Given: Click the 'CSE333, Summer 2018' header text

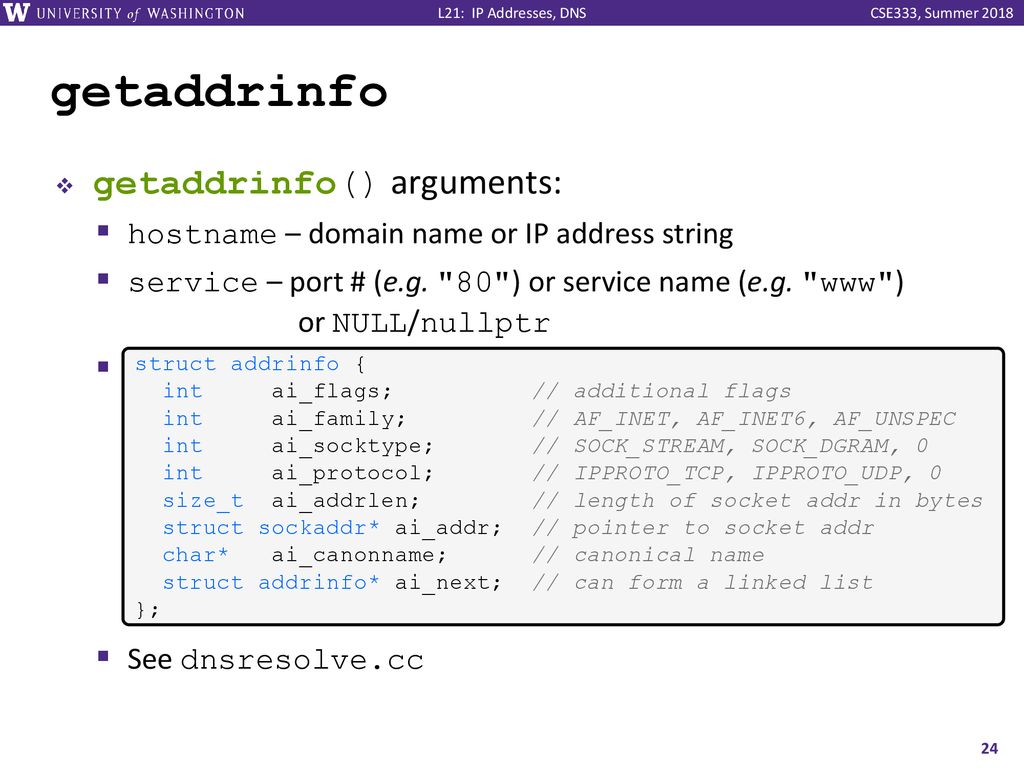Looking at the screenshot, I should click(x=941, y=13).
